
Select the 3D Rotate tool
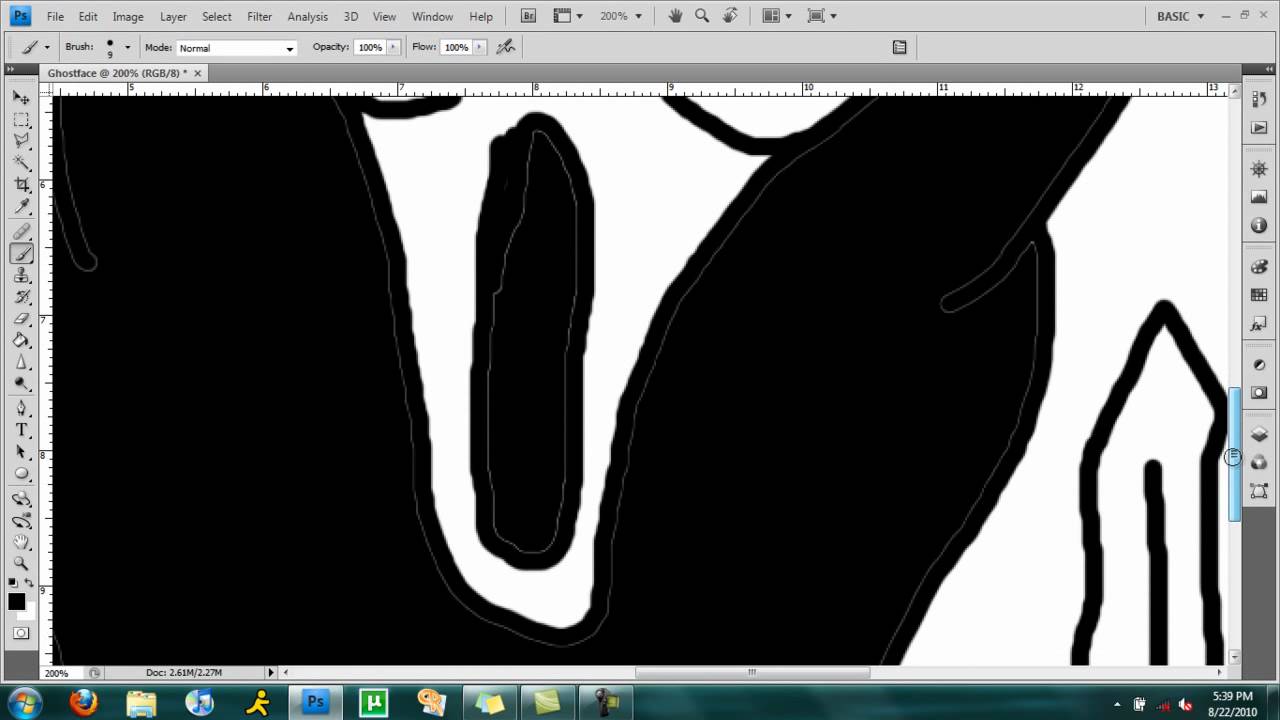tap(21, 499)
